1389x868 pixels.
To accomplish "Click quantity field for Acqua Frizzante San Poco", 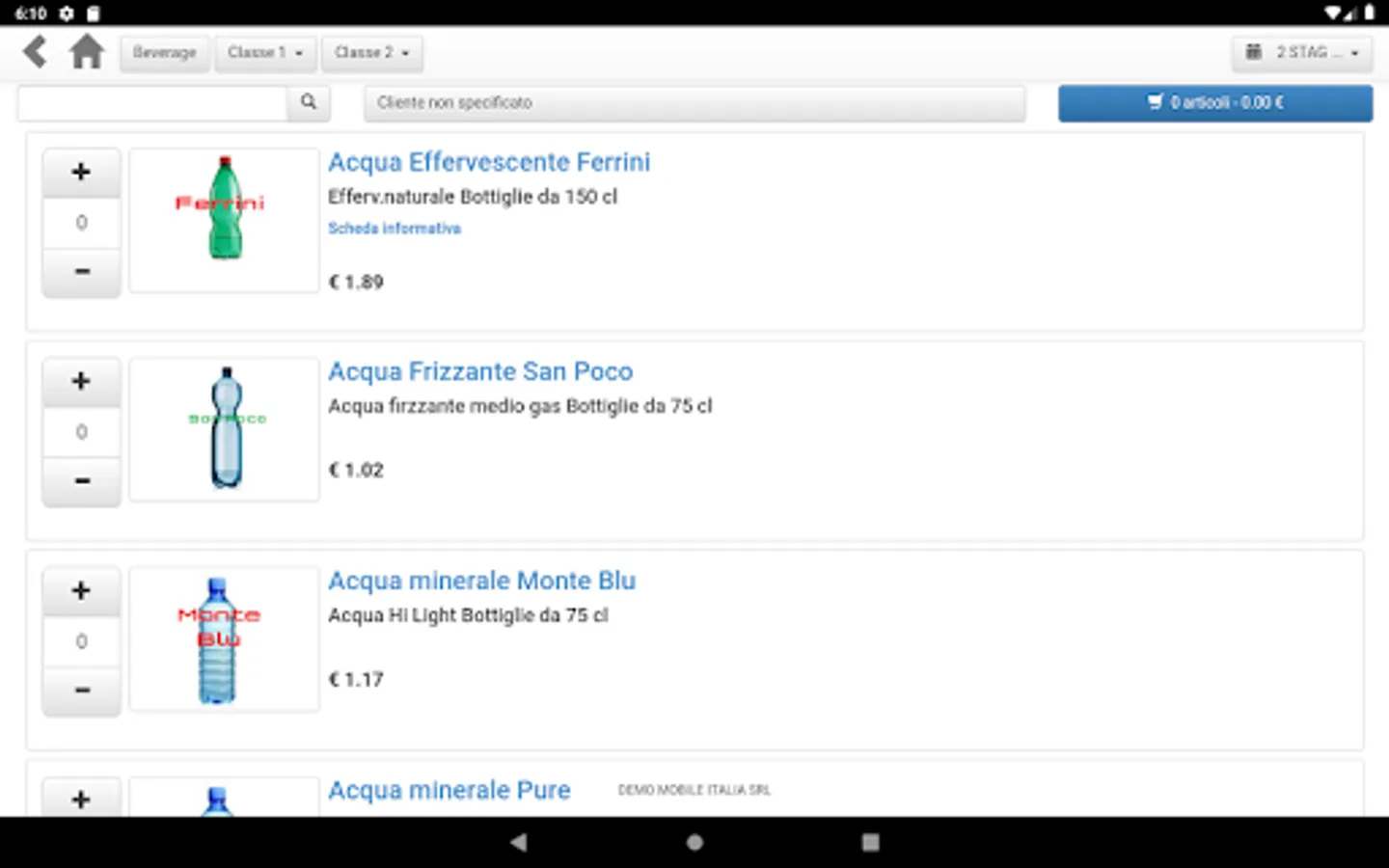I will [81, 432].
